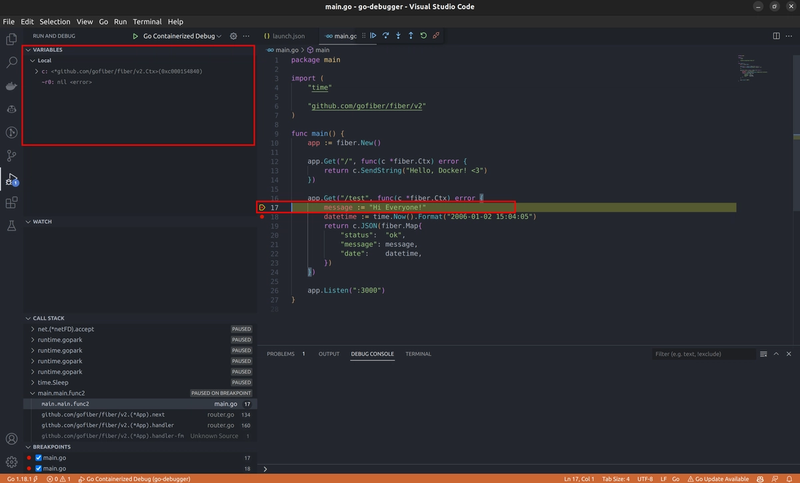Image resolution: width=800 pixels, height=483 pixels.
Task: Disconnect the debugger
Action: tap(436, 36)
